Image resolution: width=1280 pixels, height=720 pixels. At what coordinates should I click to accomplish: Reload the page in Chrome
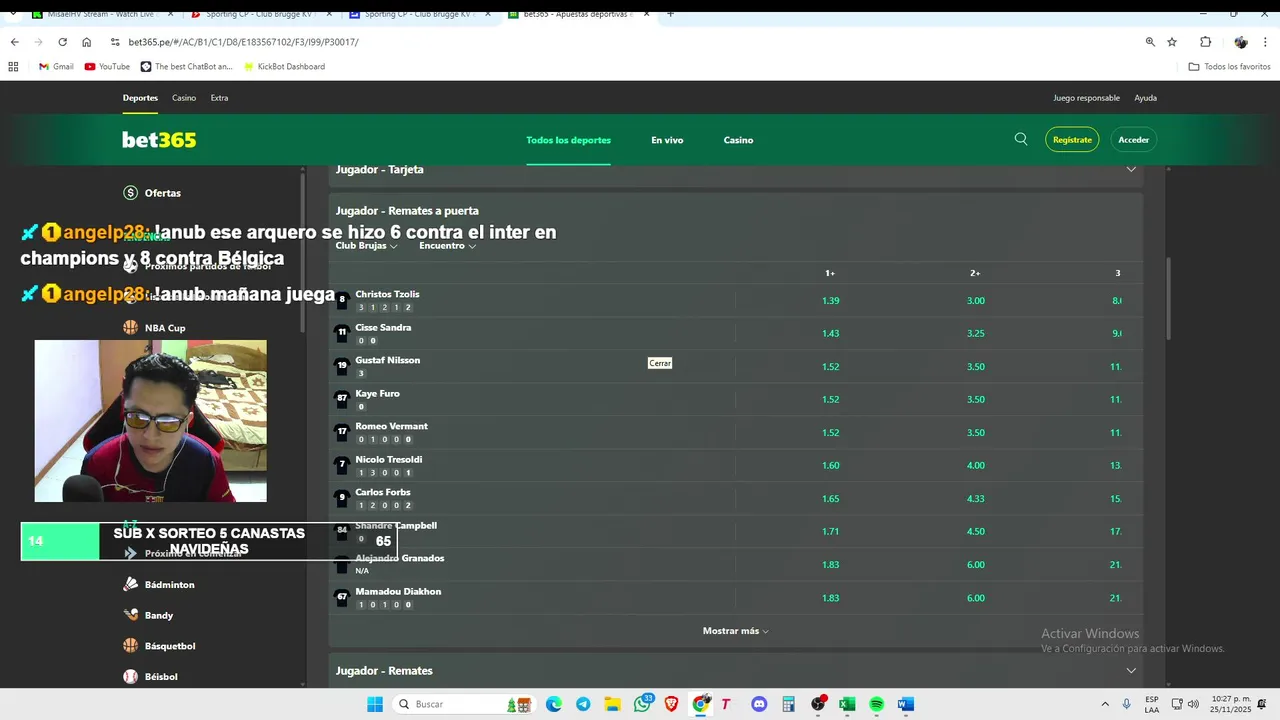(62, 42)
